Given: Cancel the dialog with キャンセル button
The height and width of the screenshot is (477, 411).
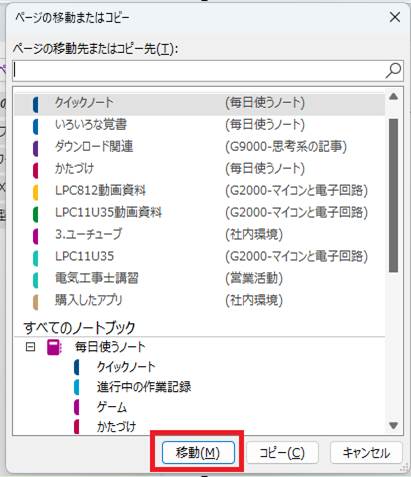Looking at the screenshot, I should coord(366,453).
